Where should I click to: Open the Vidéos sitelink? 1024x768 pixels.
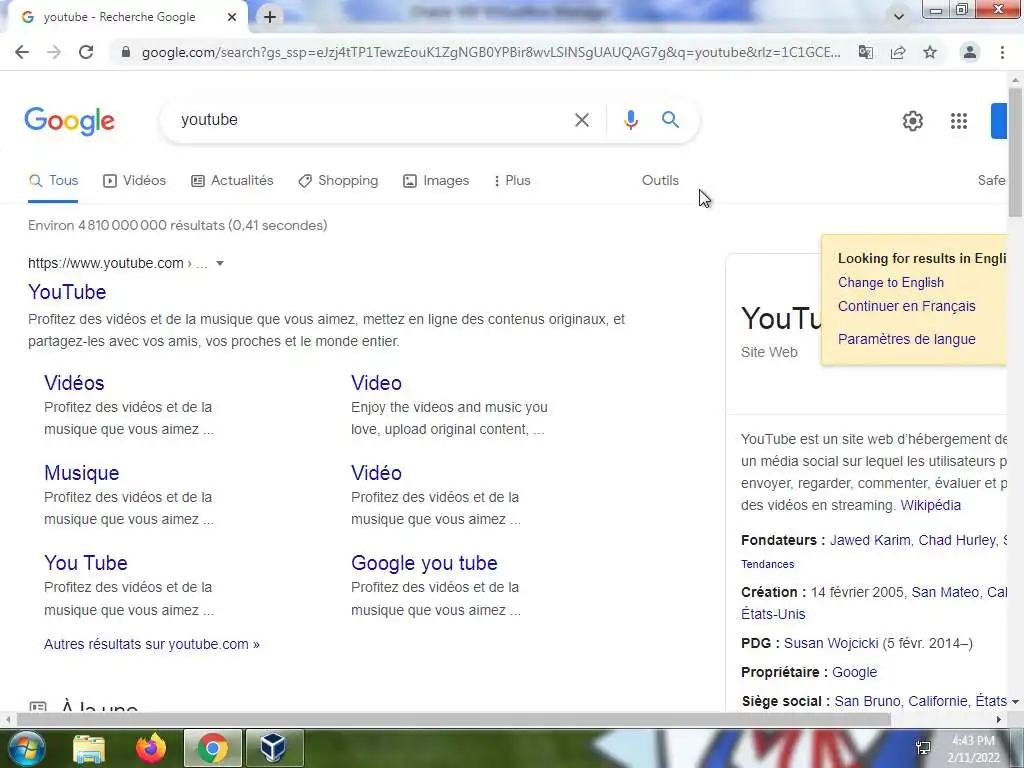74,383
